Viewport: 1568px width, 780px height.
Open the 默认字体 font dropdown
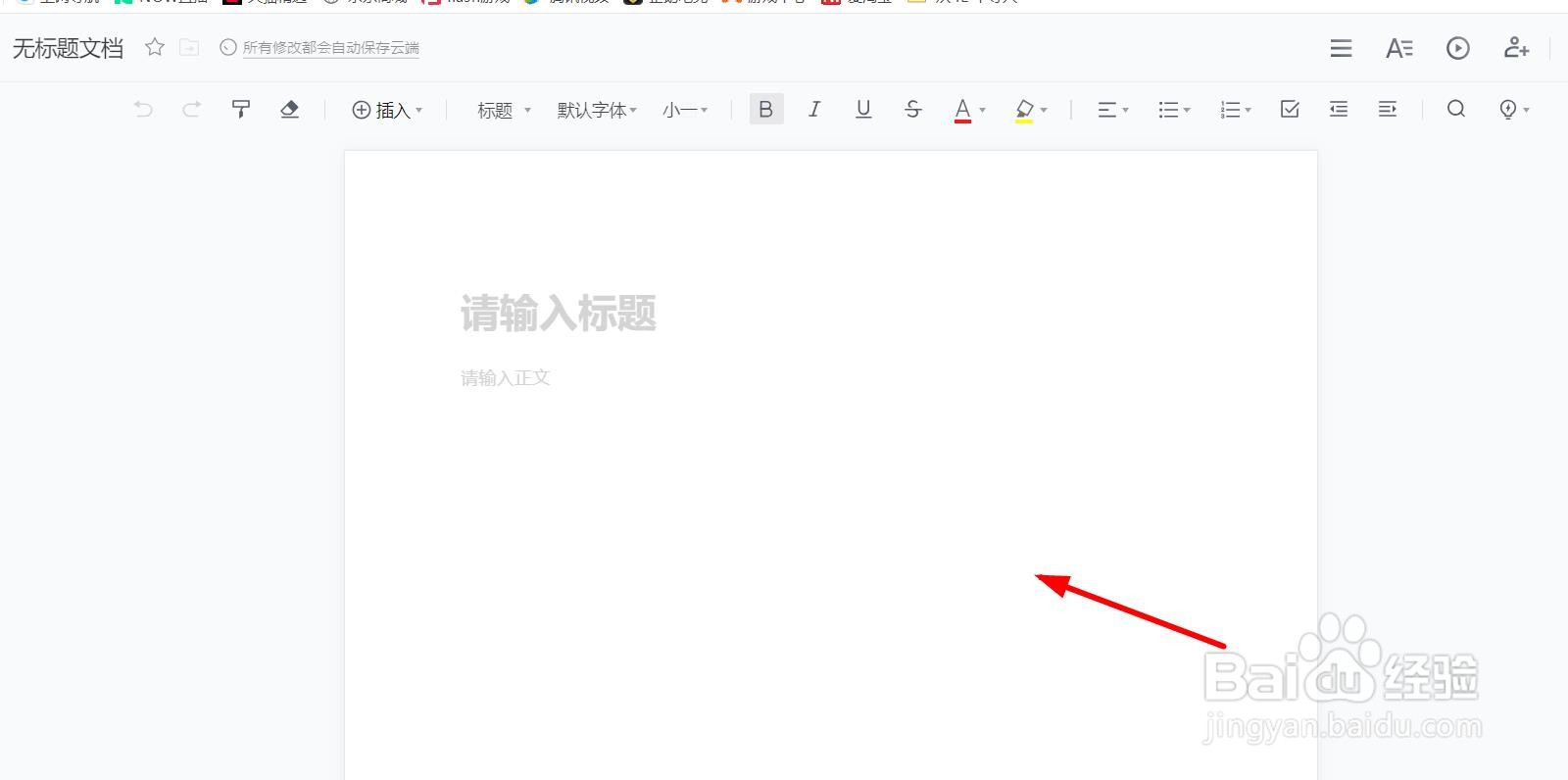pyautogui.click(x=597, y=110)
